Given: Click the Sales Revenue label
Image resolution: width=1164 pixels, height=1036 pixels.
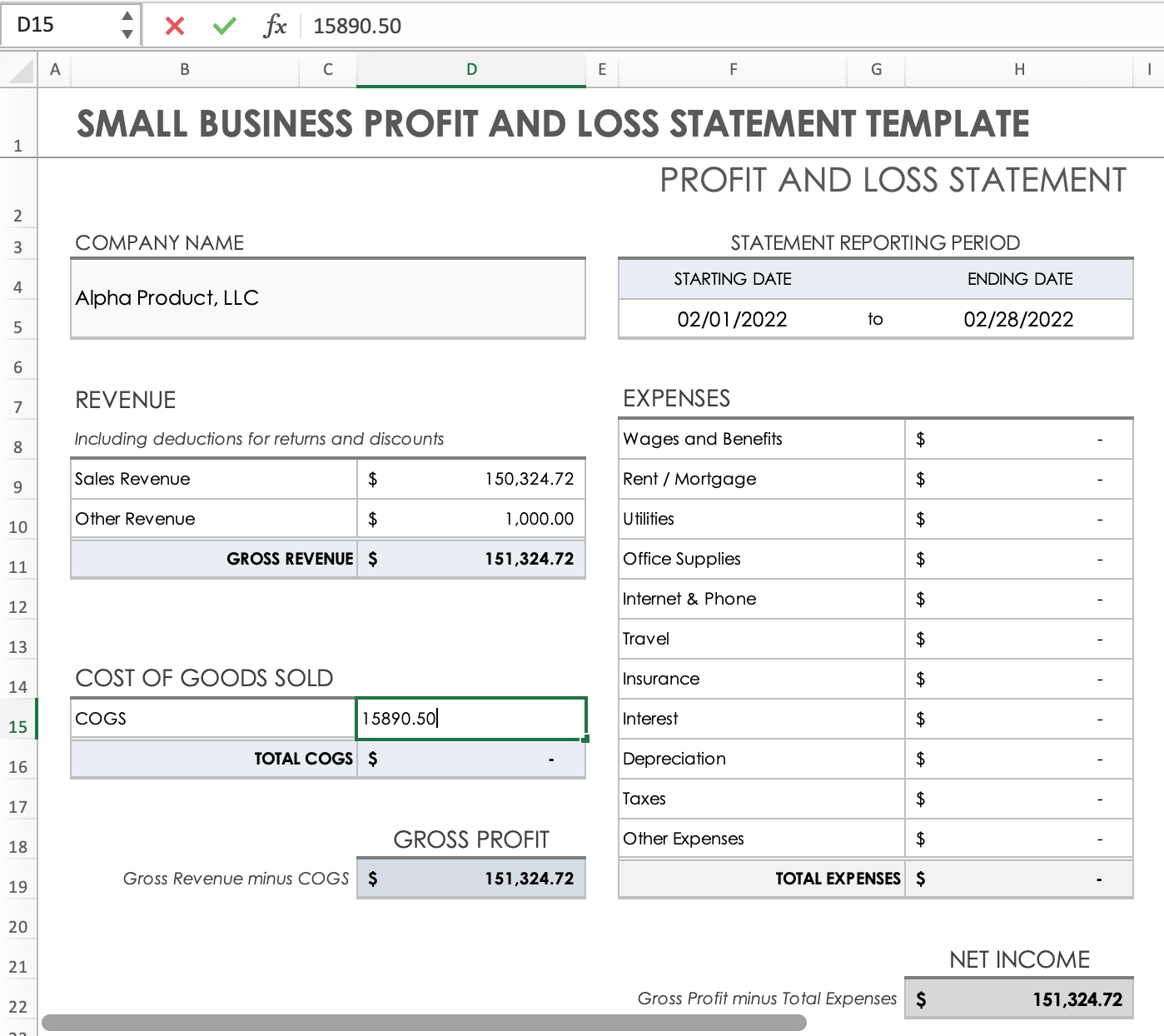Looking at the screenshot, I should point(132,479).
